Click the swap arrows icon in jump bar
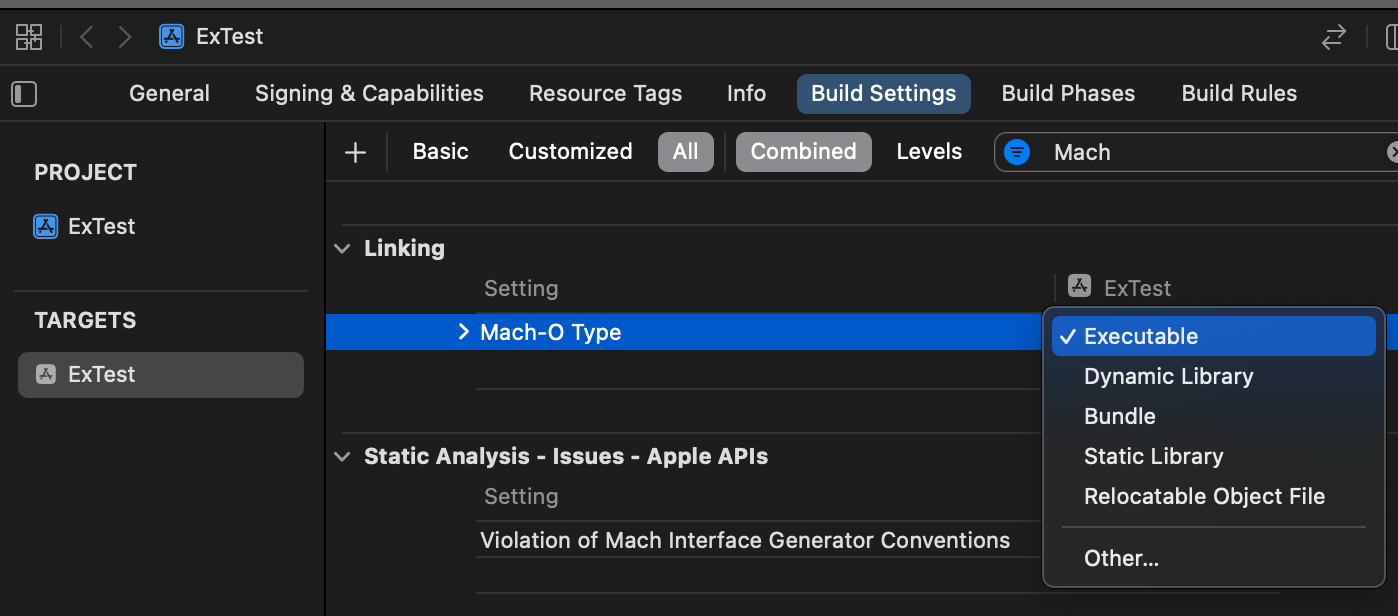Image resolution: width=1398 pixels, height=616 pixels. click(x=1334, y=38)
